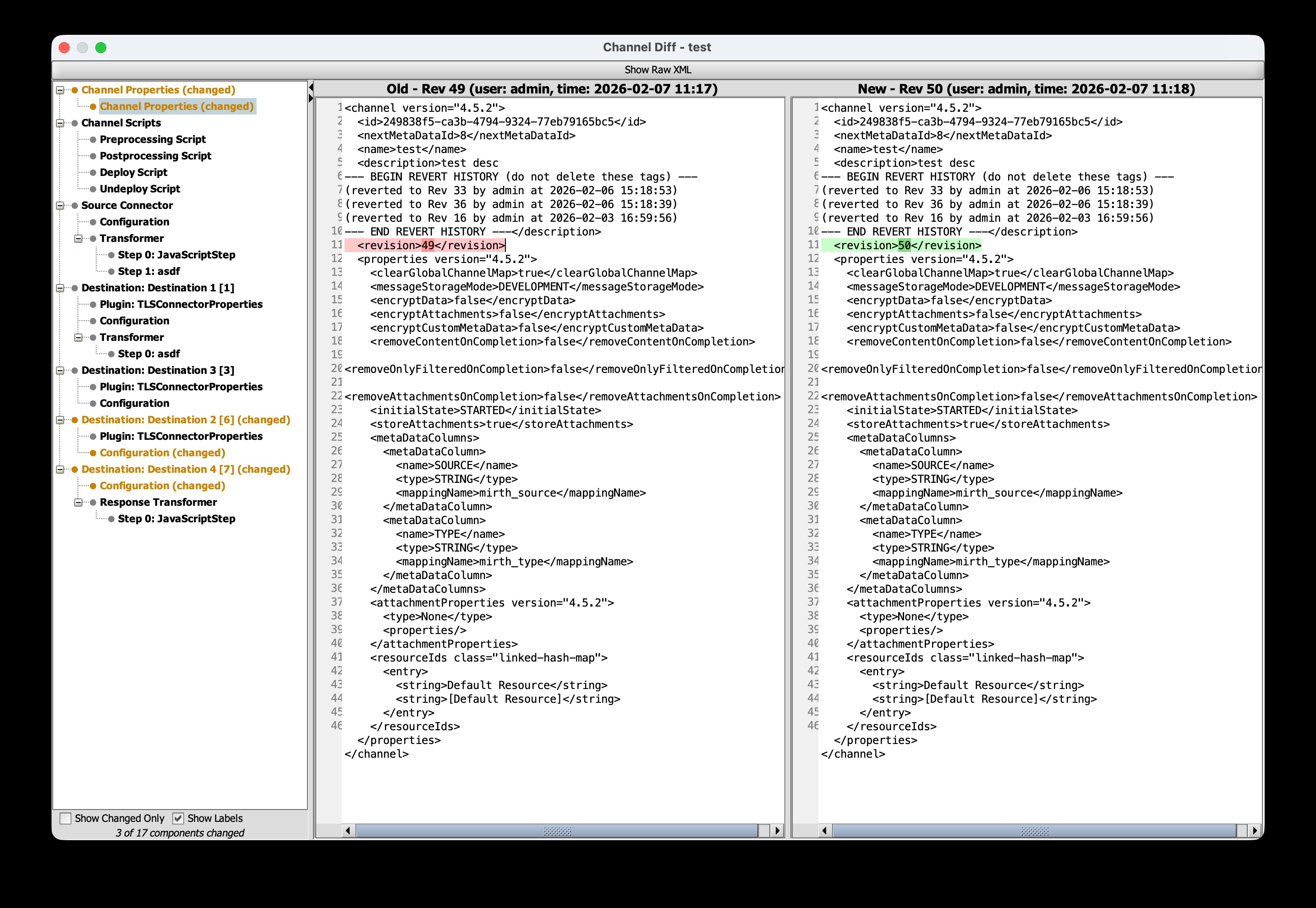Collapse the Destination 2 [6] (changed) node

(60, 420)
